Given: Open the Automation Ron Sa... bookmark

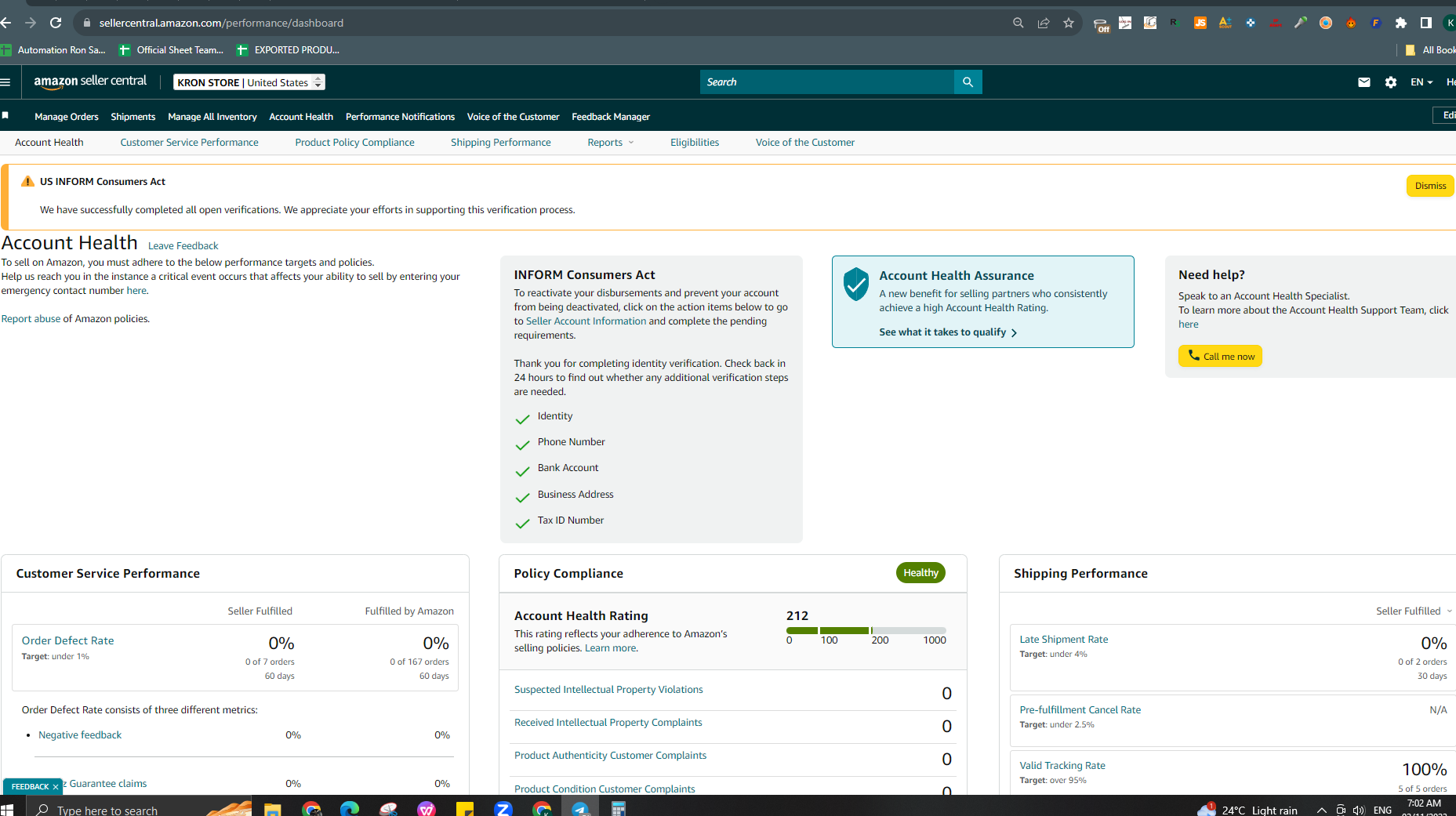Looking at the screenshot, I should (x=53, y=50).
